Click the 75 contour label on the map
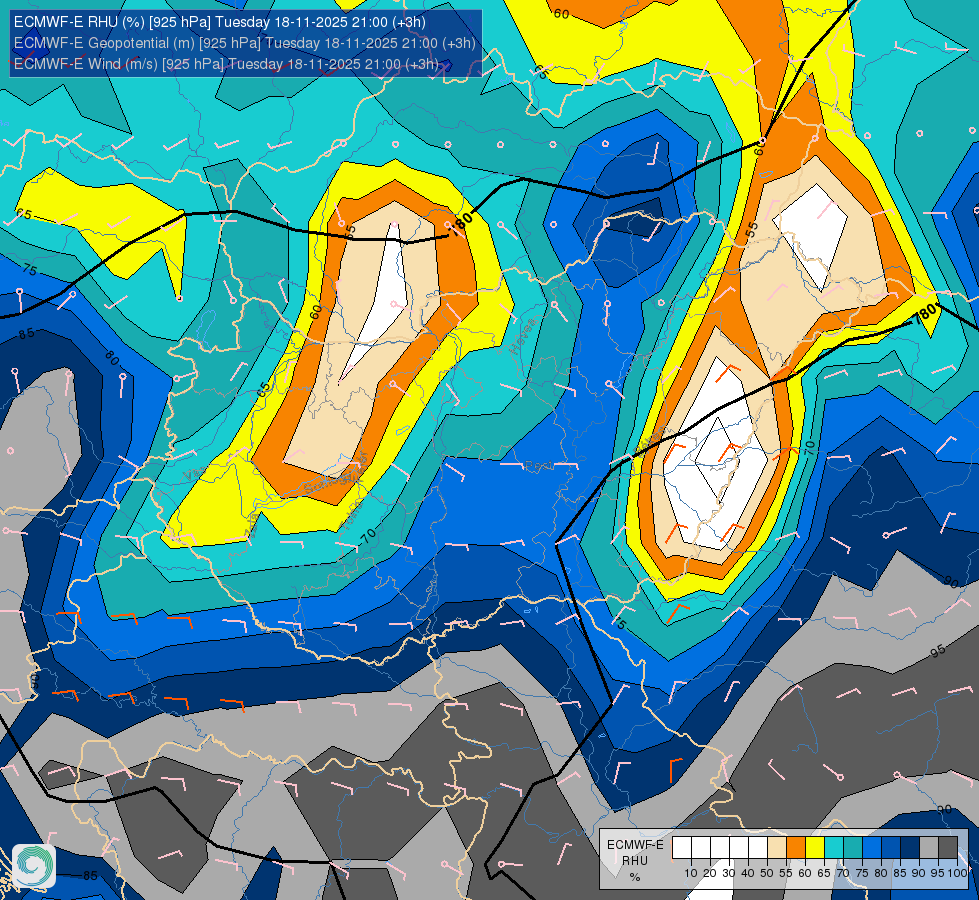 click(29, 270)
